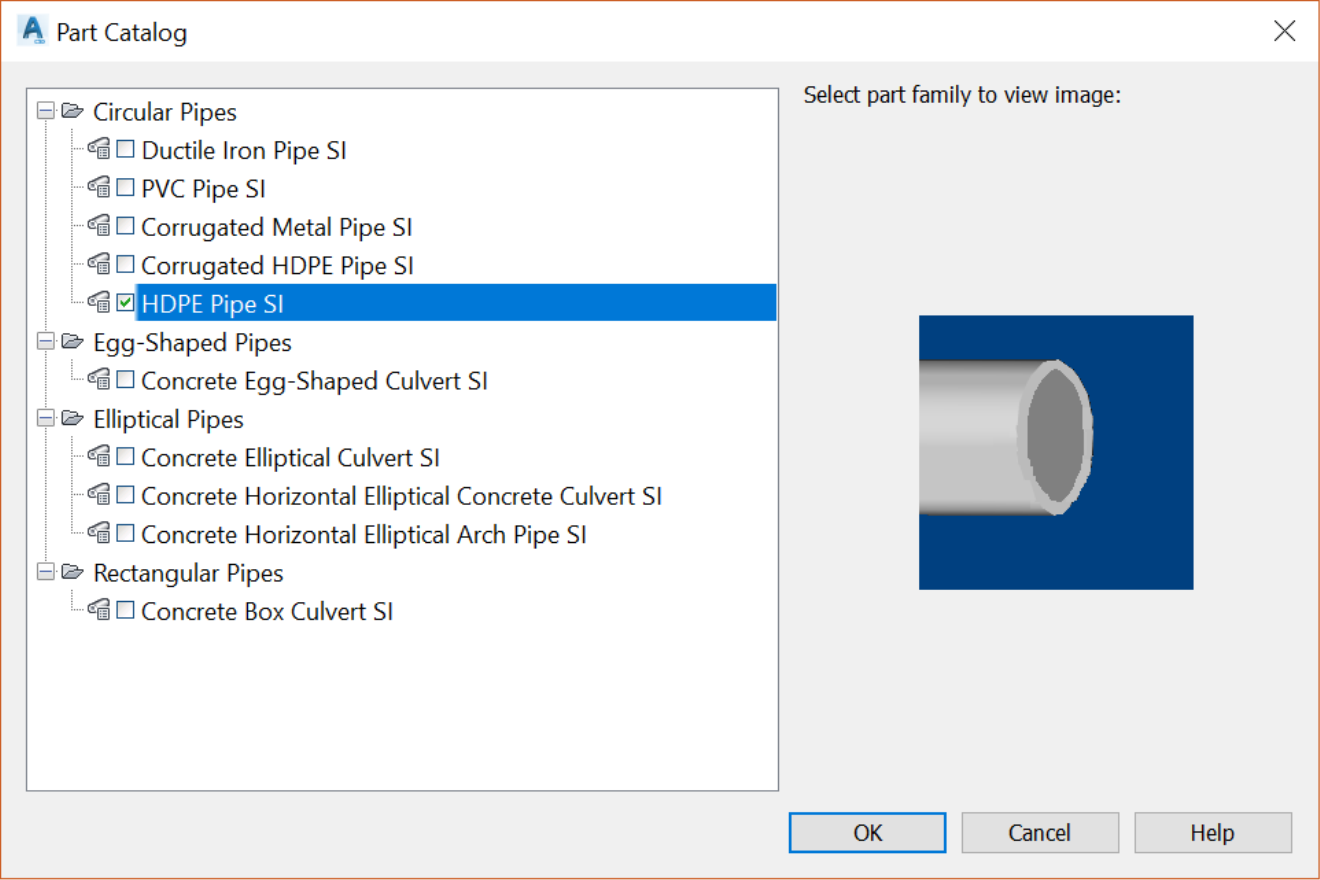Select the Elliptical Pipes category label
This screenshot has height=880, width=1320.
(x=168, y=420)
